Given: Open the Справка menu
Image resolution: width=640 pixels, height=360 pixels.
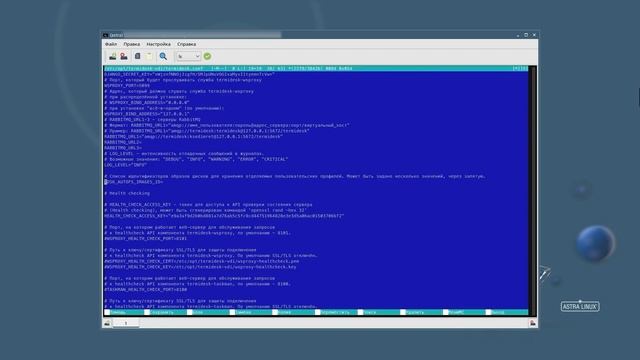Looking at the screenshot, I should pyautogui.click(x=187, y=44).
